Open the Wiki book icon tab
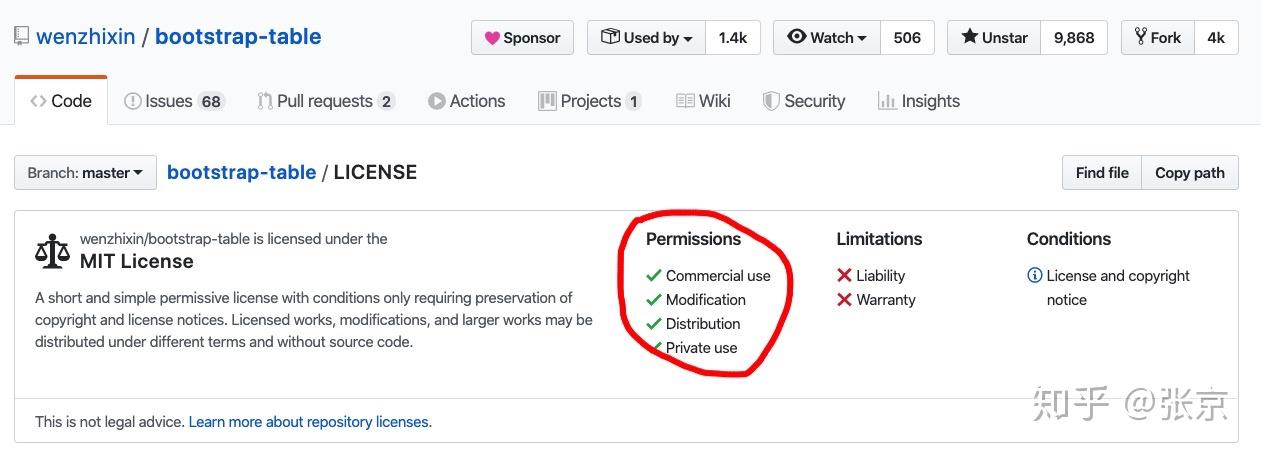Screen dimensions: 1261x454 685,101
